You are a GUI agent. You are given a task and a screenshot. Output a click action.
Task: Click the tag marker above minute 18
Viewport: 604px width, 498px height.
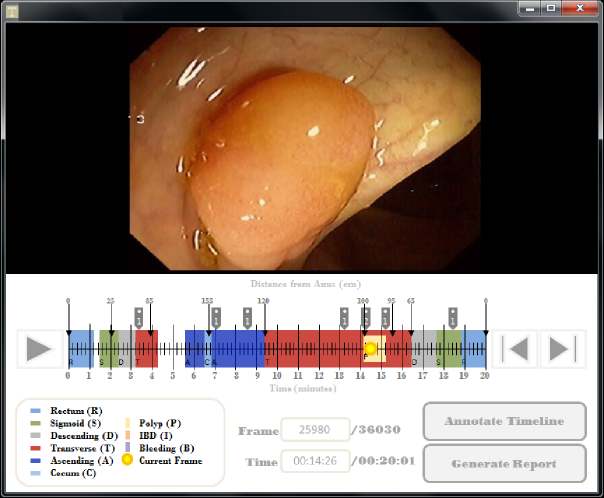(453, 318)
